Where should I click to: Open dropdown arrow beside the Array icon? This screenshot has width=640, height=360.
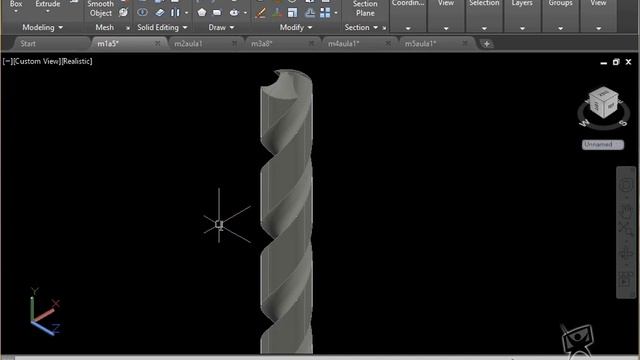pos(336,13)
